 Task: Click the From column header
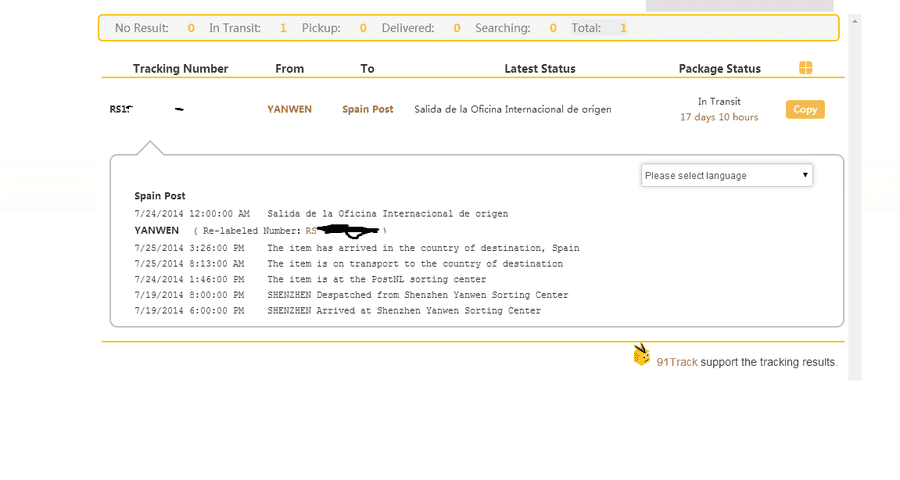289,69
